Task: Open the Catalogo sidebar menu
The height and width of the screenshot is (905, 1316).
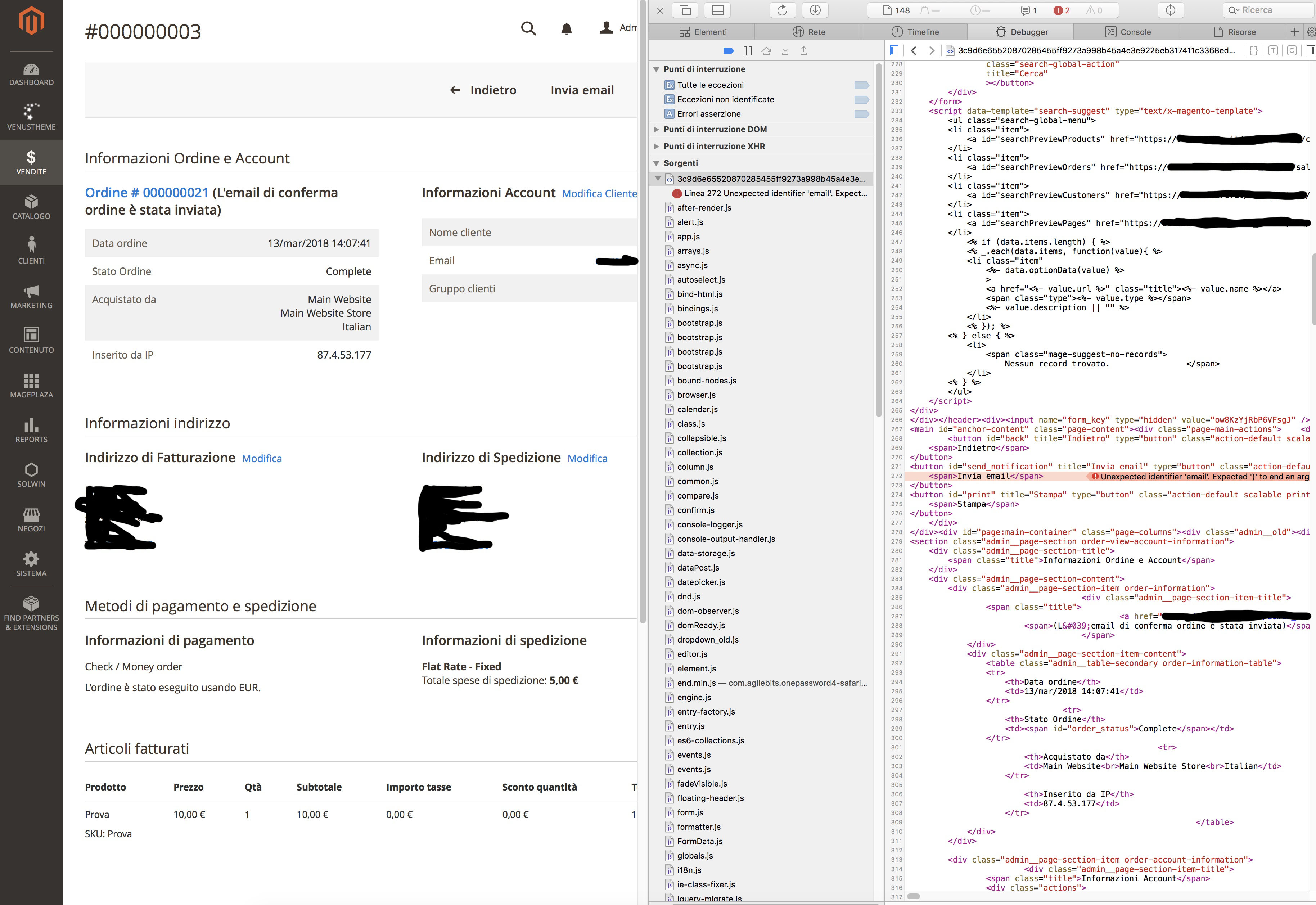Action: tap(31, 207)
